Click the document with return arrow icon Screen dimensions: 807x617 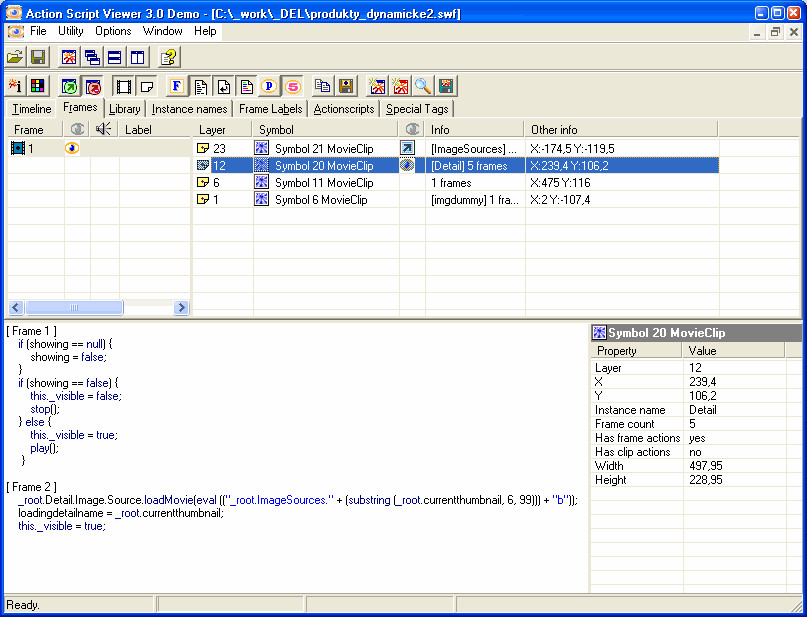tap(223, 86)
